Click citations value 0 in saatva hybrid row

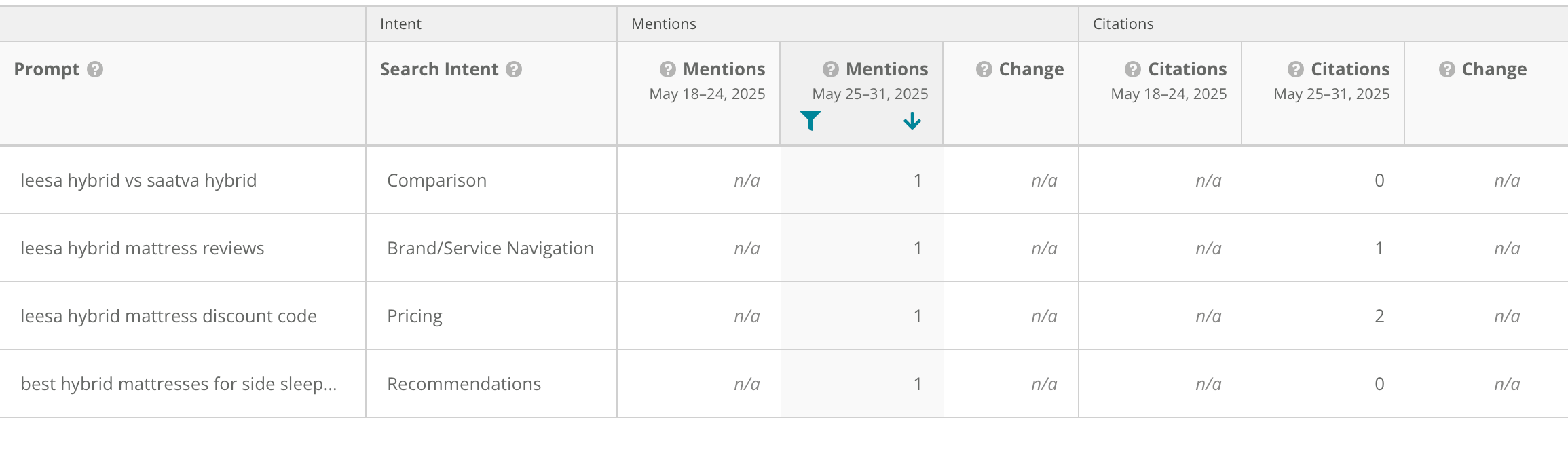pos(1379,180)
